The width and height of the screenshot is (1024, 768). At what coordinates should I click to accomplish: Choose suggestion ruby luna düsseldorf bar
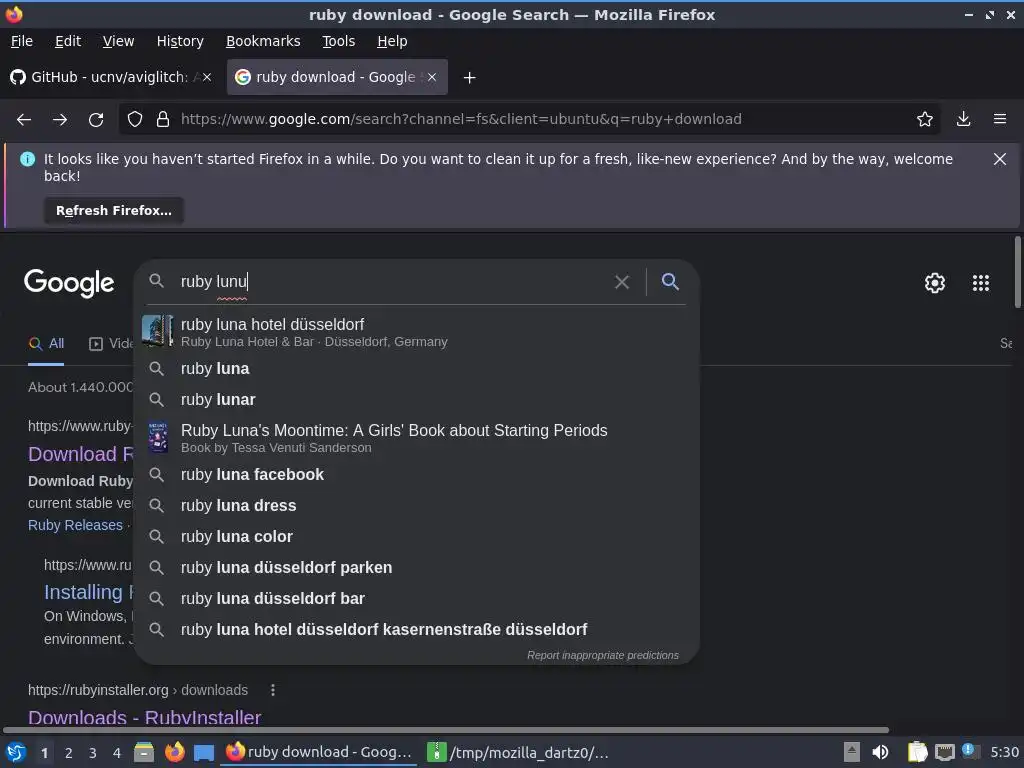[x=417, y=599]
